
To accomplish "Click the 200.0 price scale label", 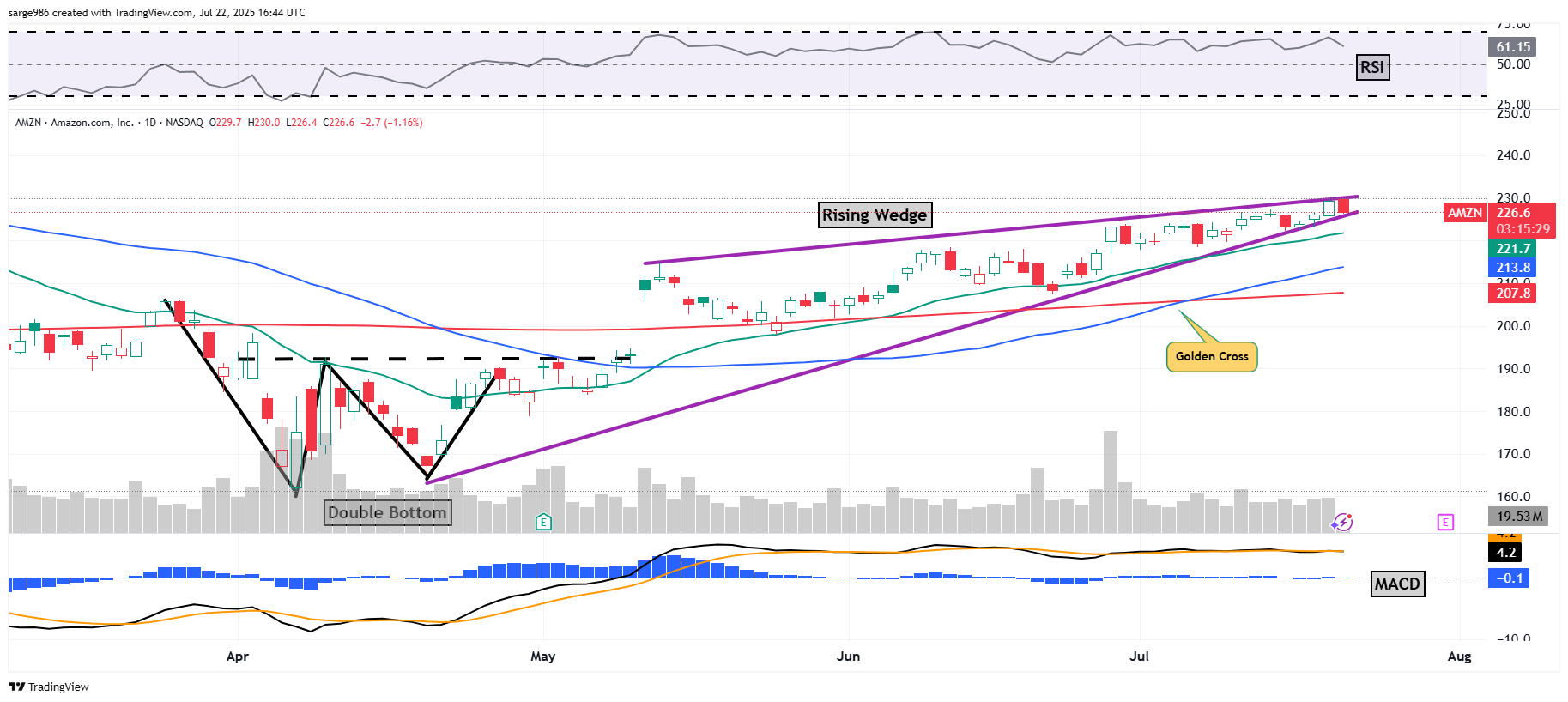I will click(1514, 326).
